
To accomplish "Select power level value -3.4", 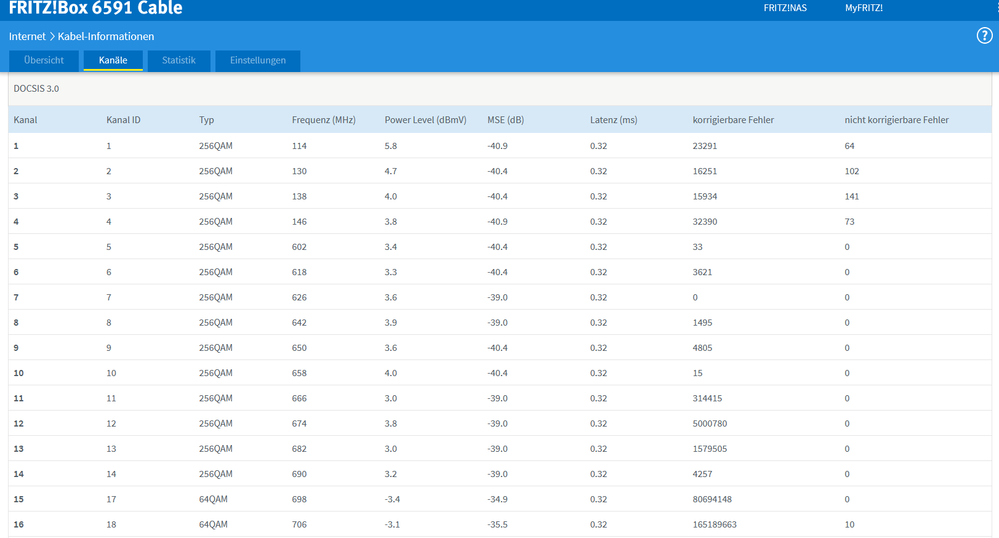I will tap(392, 499).
